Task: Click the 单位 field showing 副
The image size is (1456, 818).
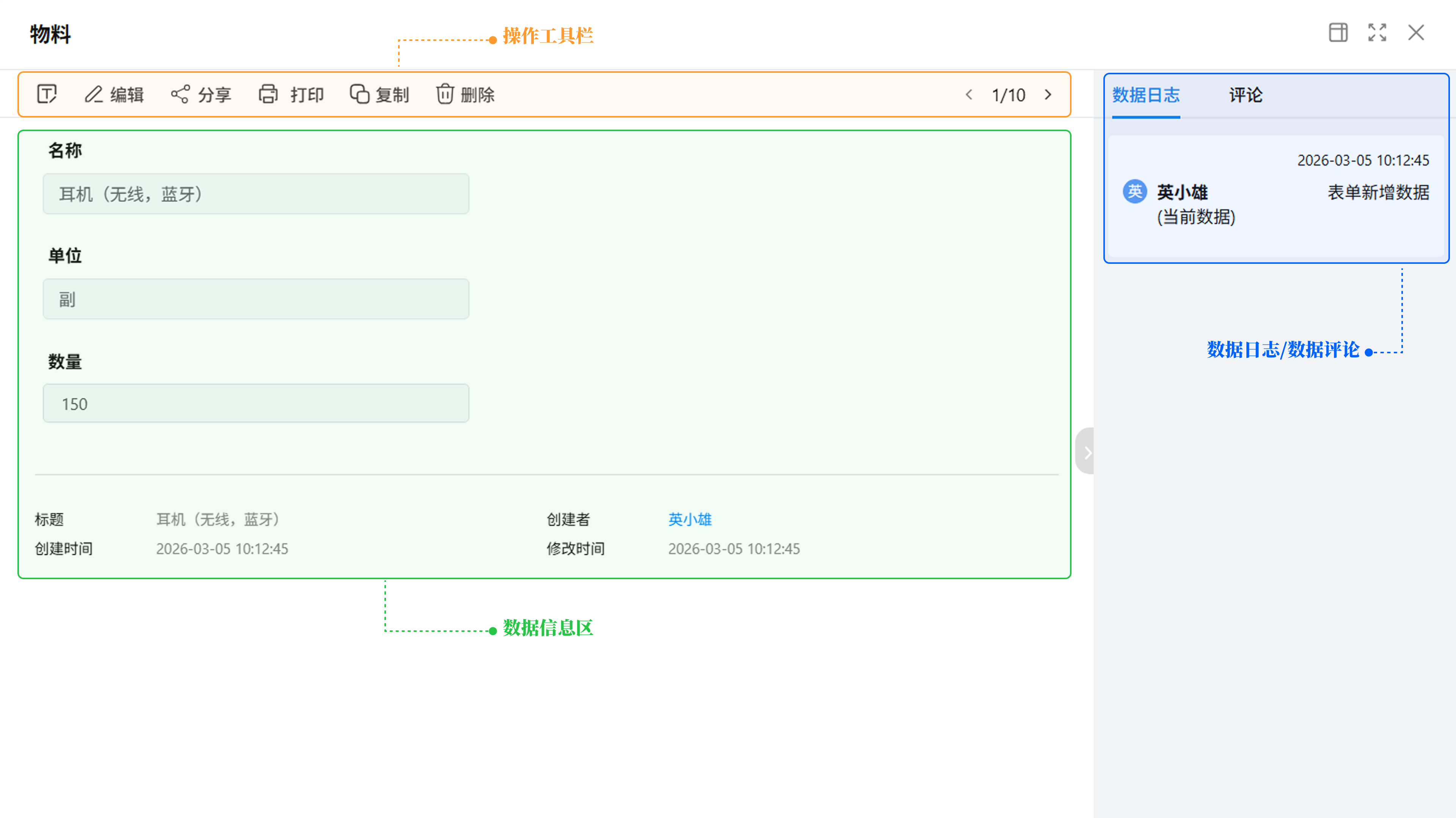Action: (256, 299)
